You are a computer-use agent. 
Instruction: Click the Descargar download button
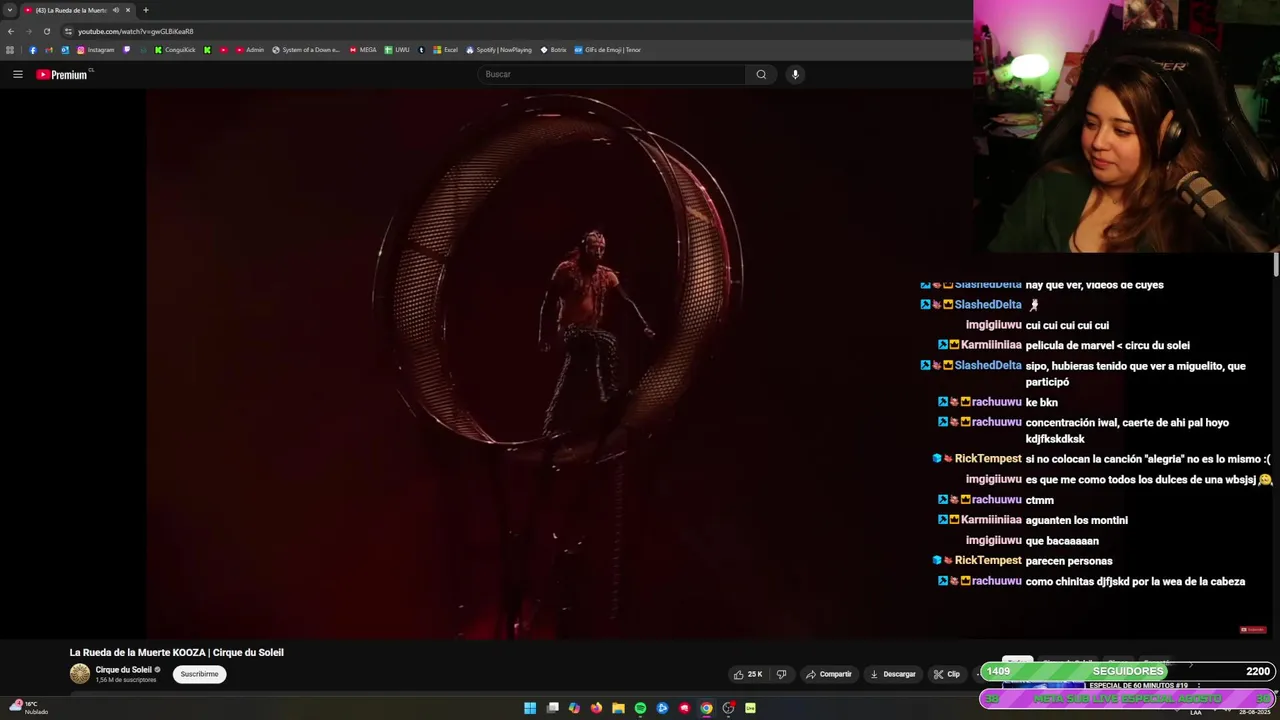(893, 674)
